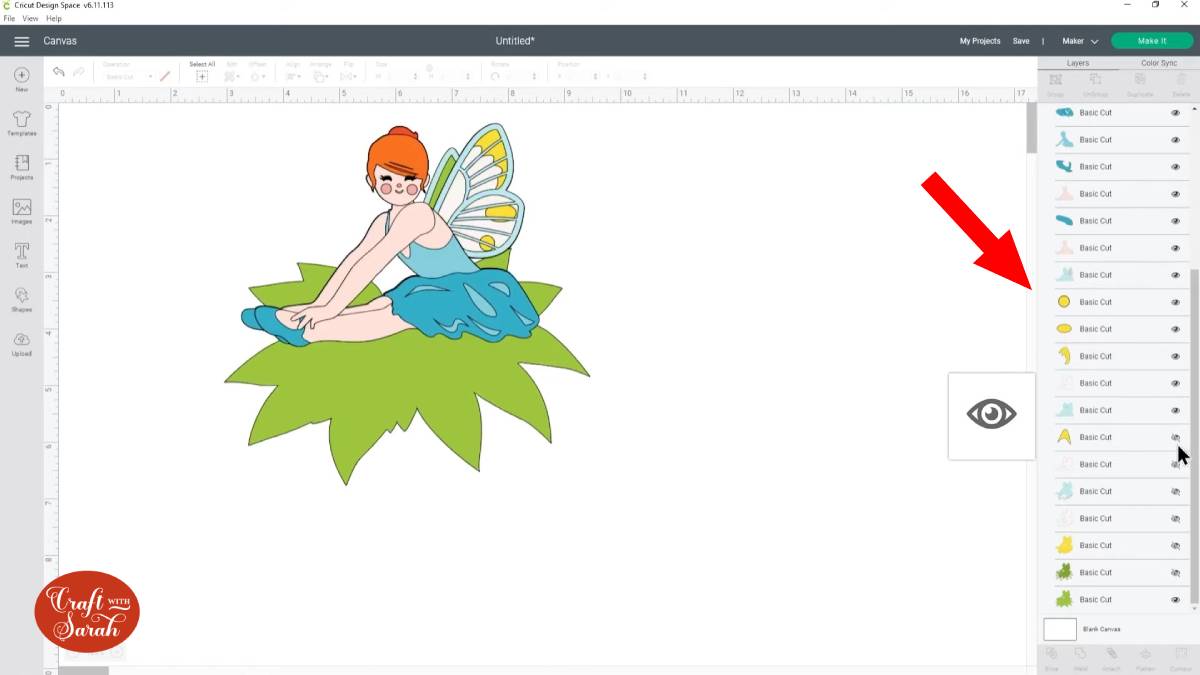
Task: Open the File menu
Action: tap(9, 18)
